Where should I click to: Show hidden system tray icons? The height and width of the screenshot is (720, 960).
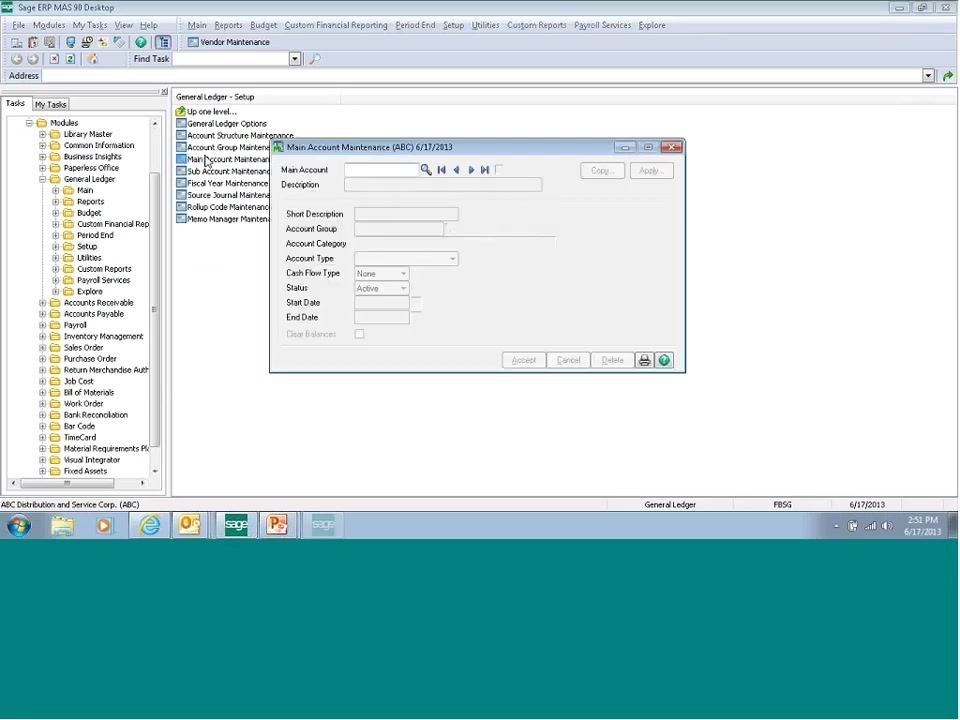pyautogui.click(x=836, y=526)
